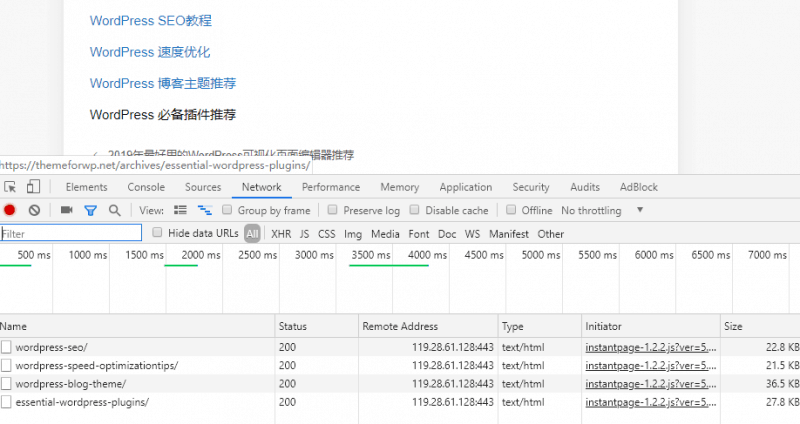Toggle the device toolbar icon
800x424 pixels.
[x=33, y=187]
